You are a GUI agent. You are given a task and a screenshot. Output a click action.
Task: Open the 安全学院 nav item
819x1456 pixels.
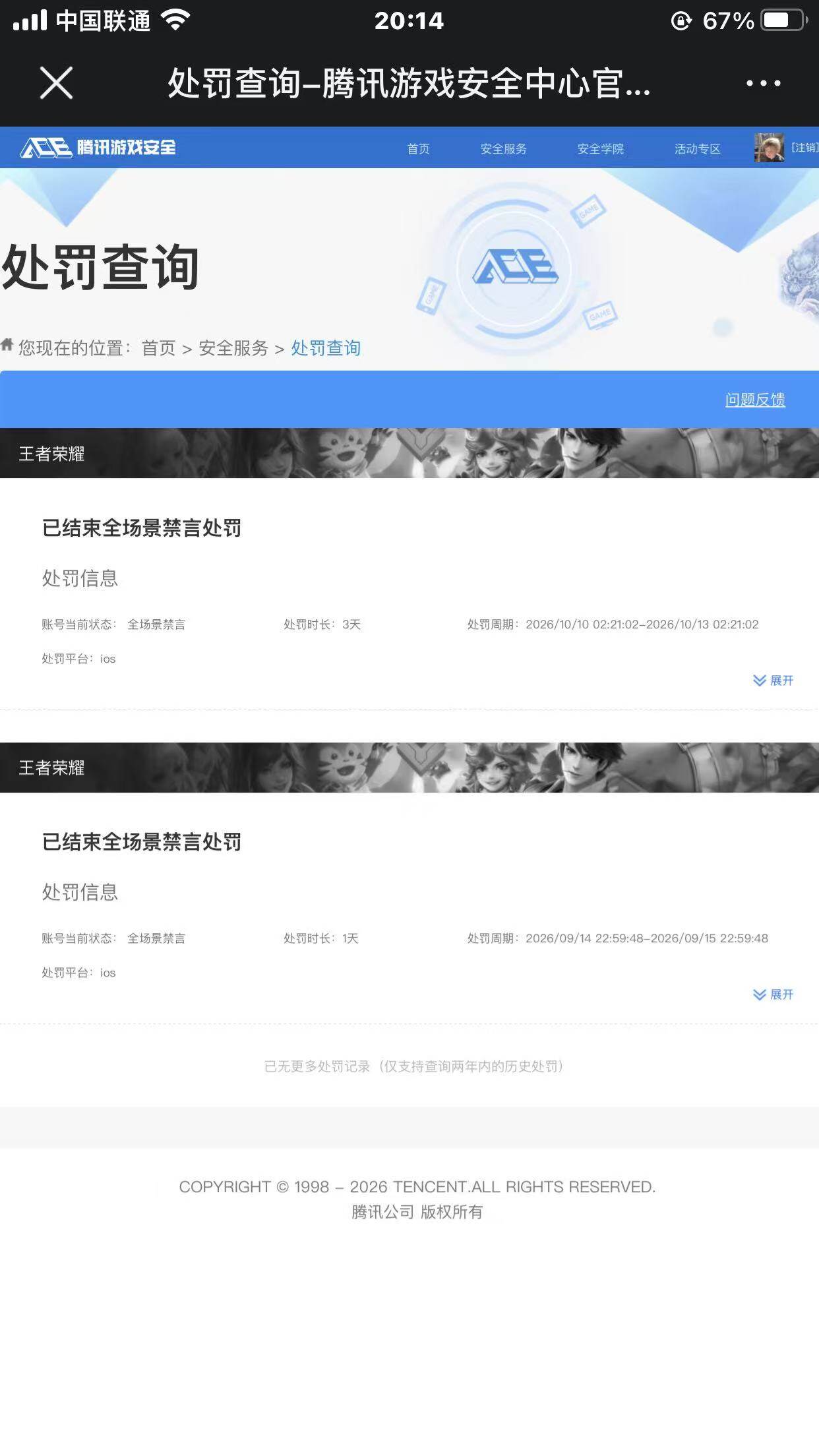(x=600, y=149)
